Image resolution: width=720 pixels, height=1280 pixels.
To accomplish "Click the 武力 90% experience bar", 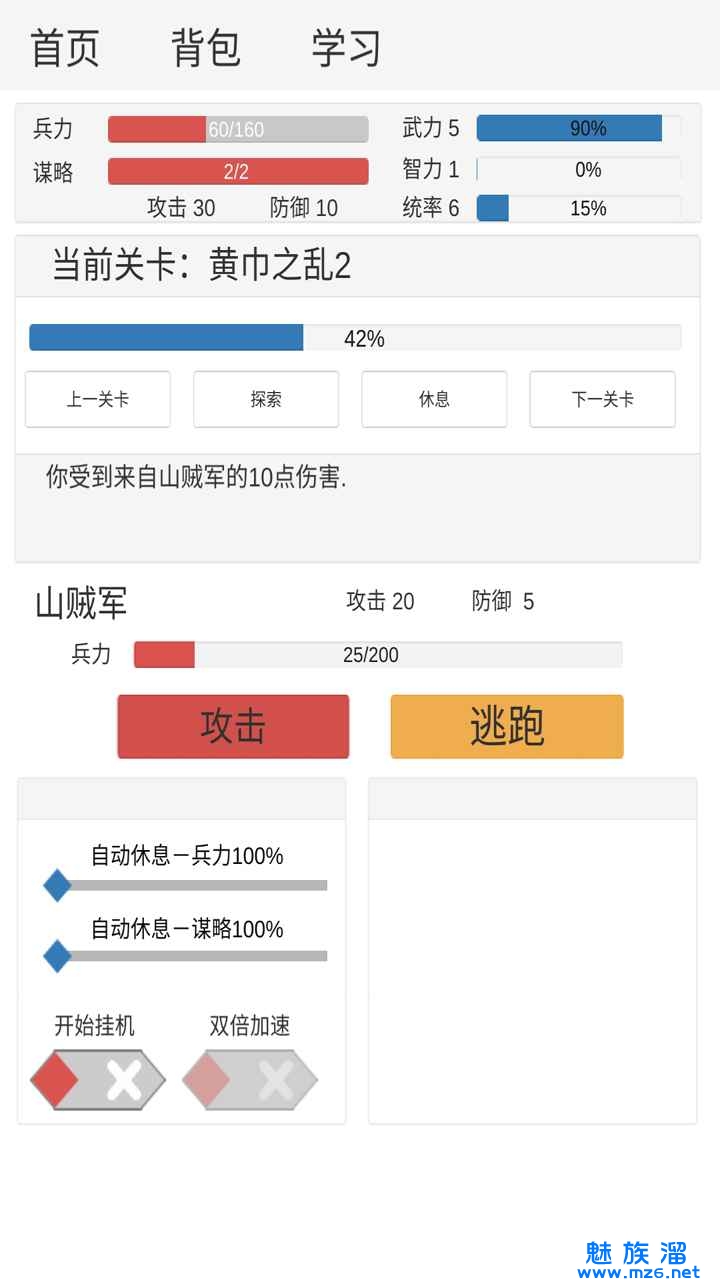I will click(579, 128).
